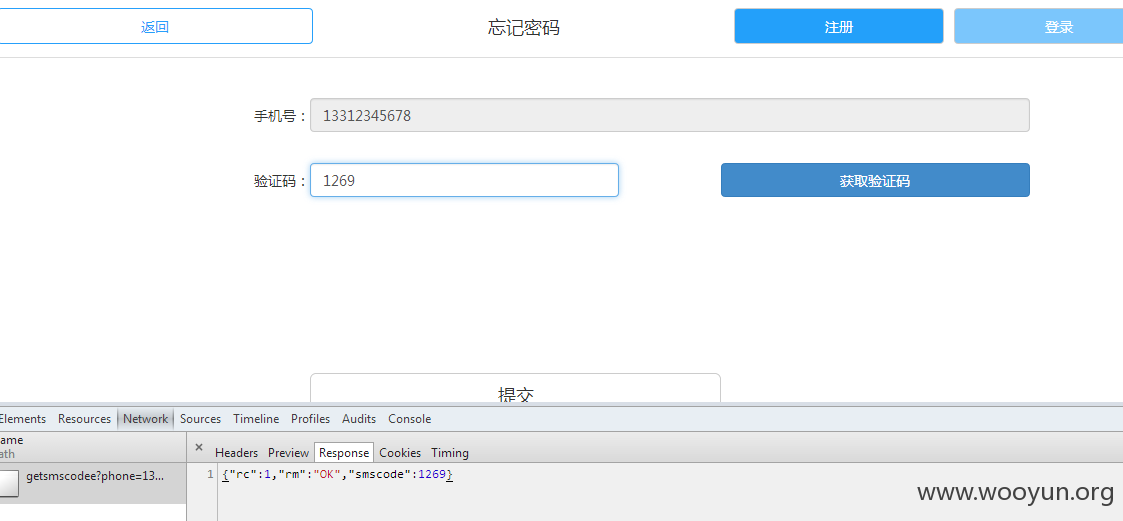Select the Network devtools tab
1123x521 pixels.
click(x=145, y=419)
